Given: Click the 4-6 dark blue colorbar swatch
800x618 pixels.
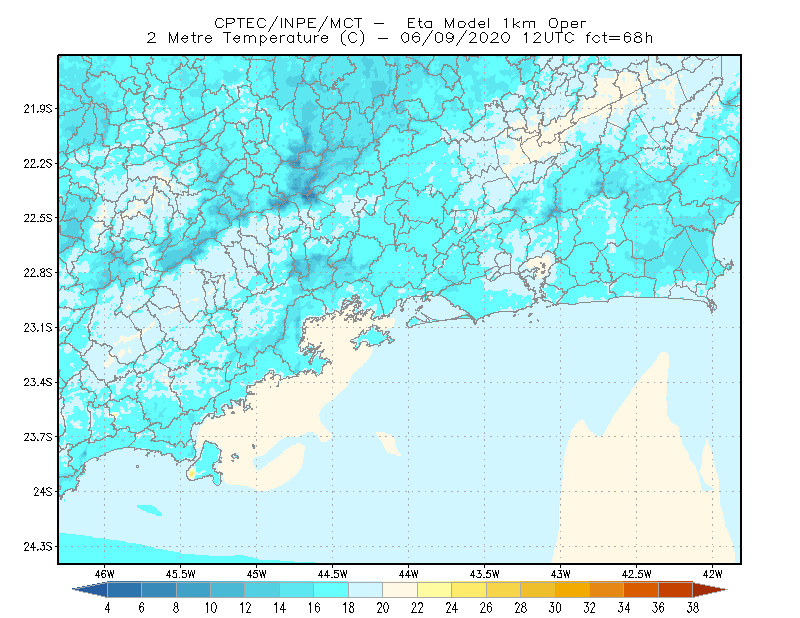Looking at the screenshot, I should (x=124, y=590).
